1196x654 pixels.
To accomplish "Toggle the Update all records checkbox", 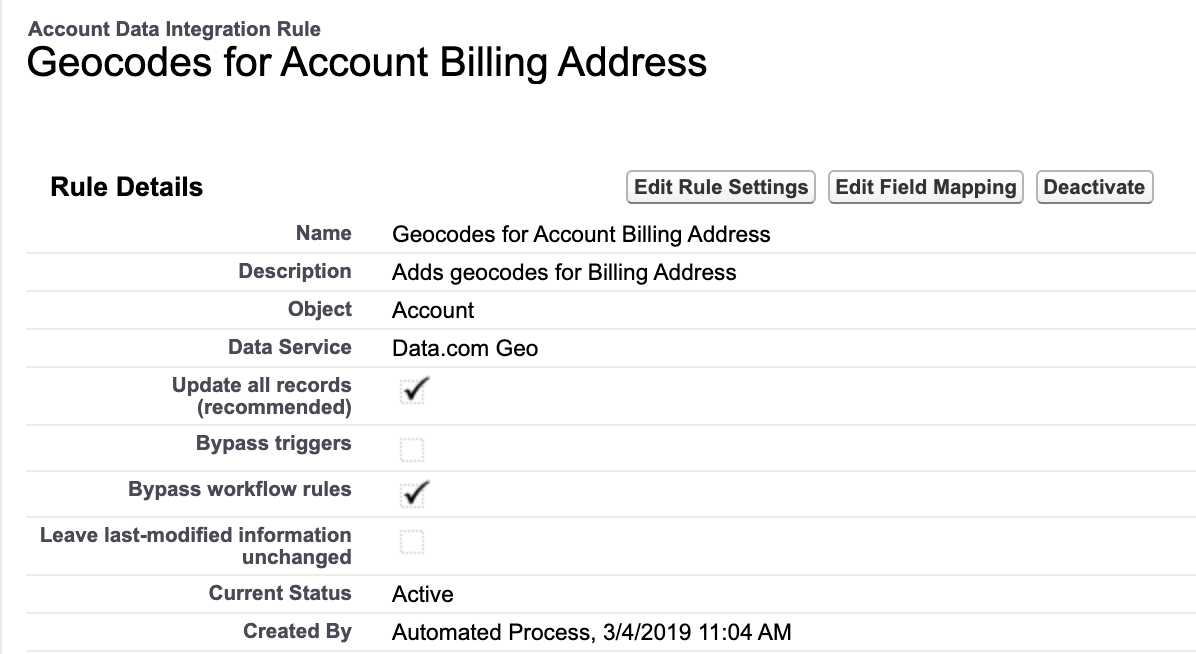I will coord(412,391).
